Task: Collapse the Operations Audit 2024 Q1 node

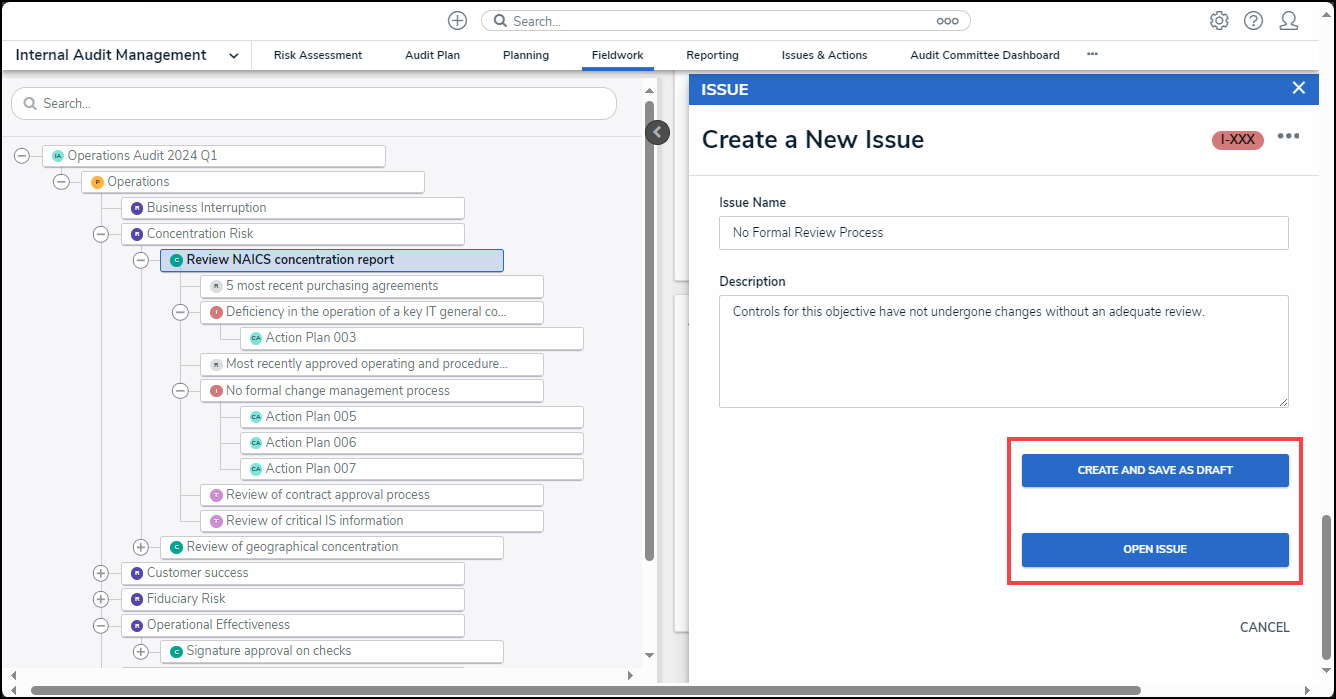Action: point(21,156)
